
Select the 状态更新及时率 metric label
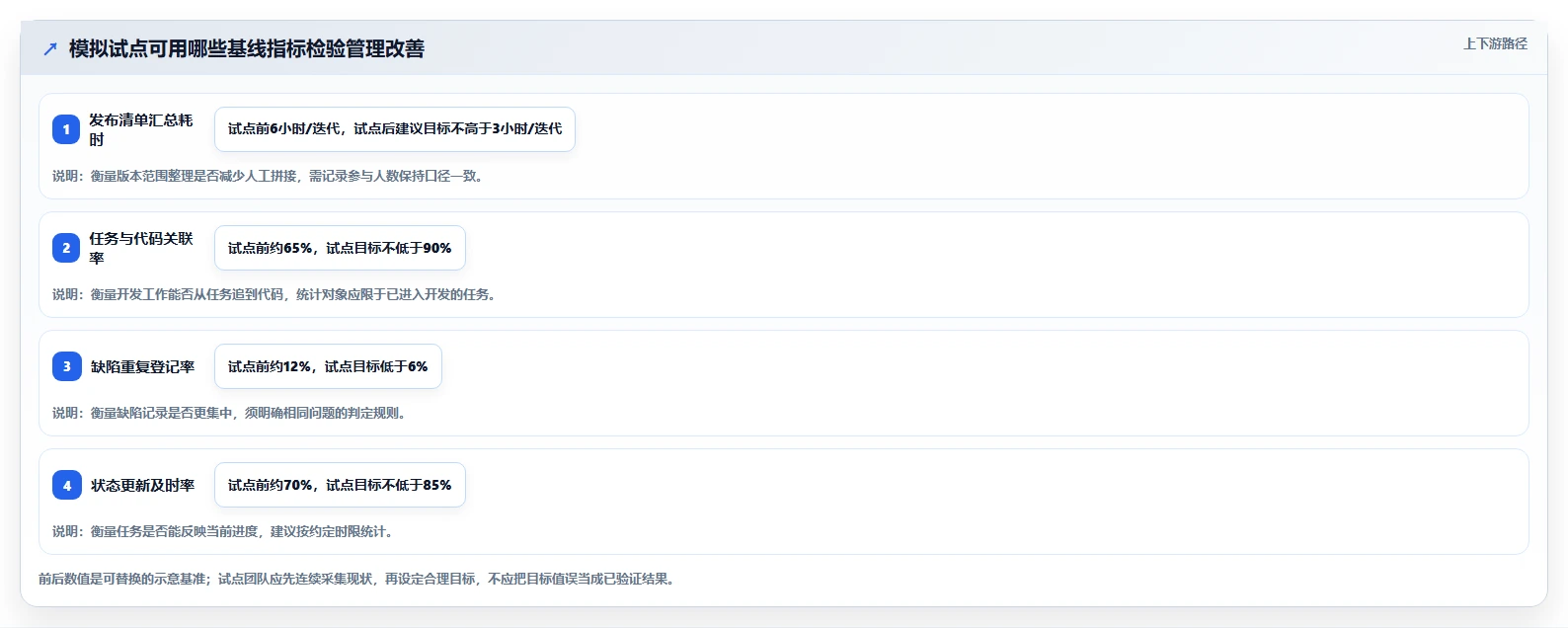[143, 485]
